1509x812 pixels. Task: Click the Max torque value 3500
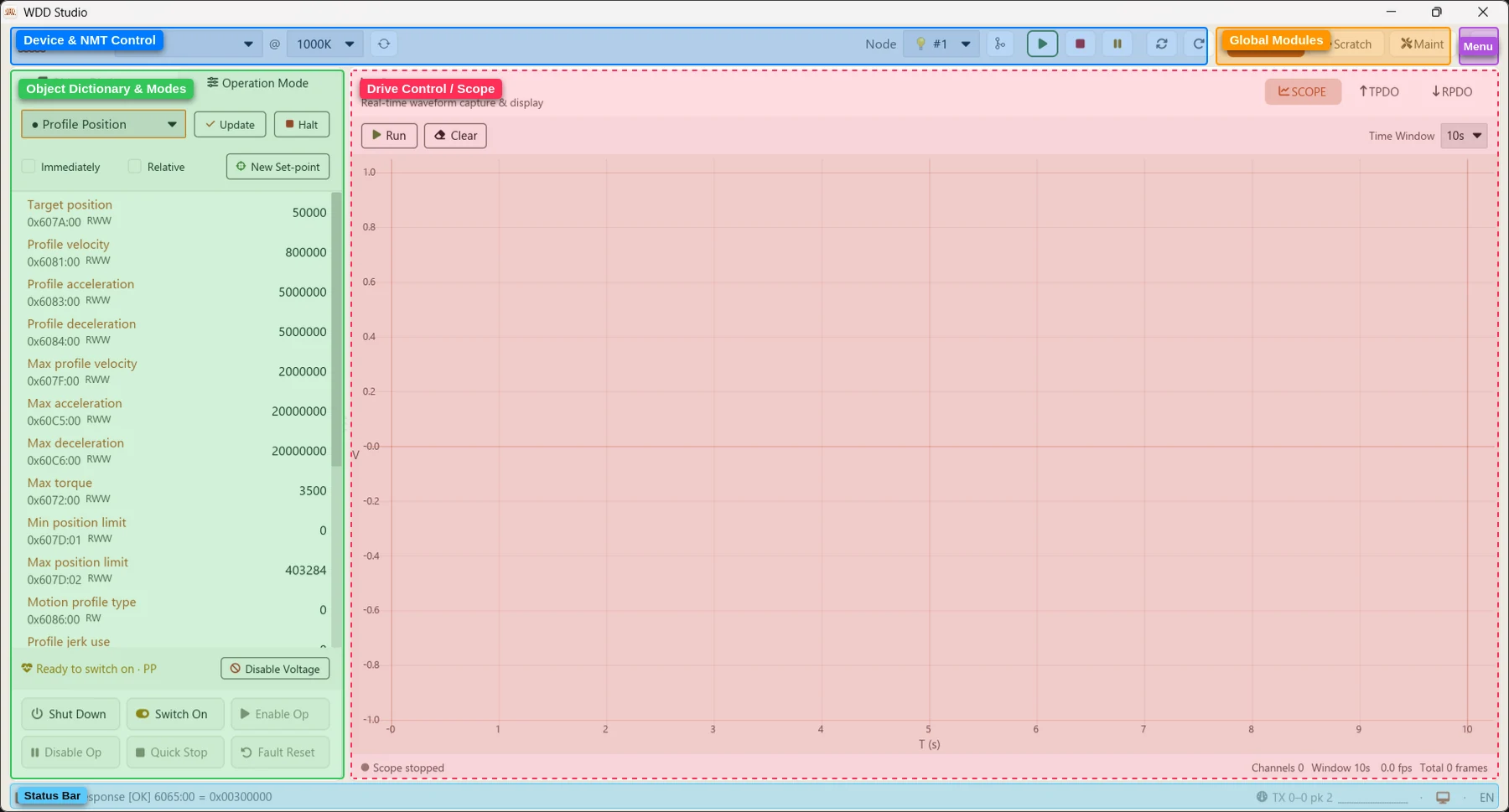(313, 491)
